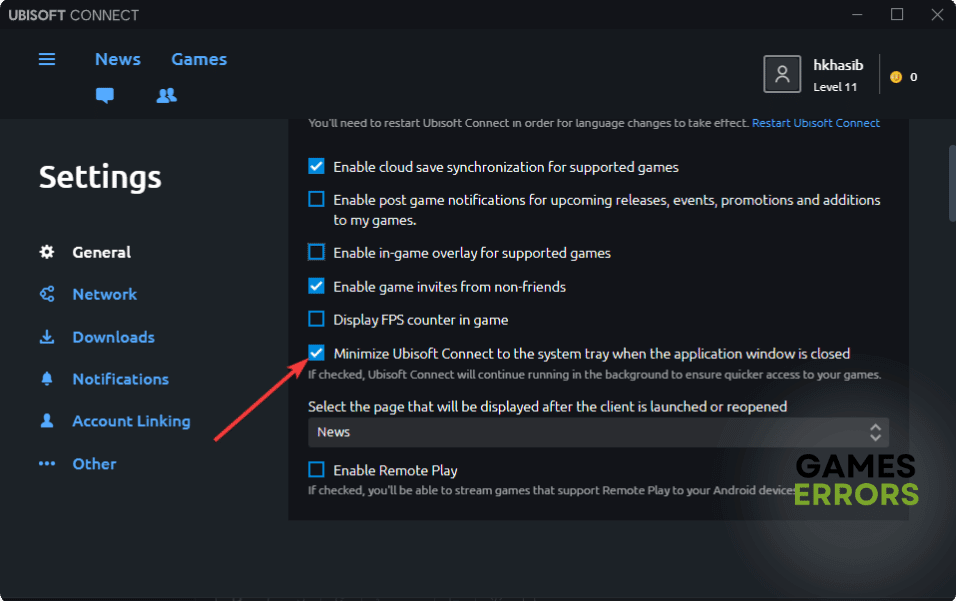Open the hamburger main menu
The image size is (956, 601).
pyautogui.click(x=47, y=59)
